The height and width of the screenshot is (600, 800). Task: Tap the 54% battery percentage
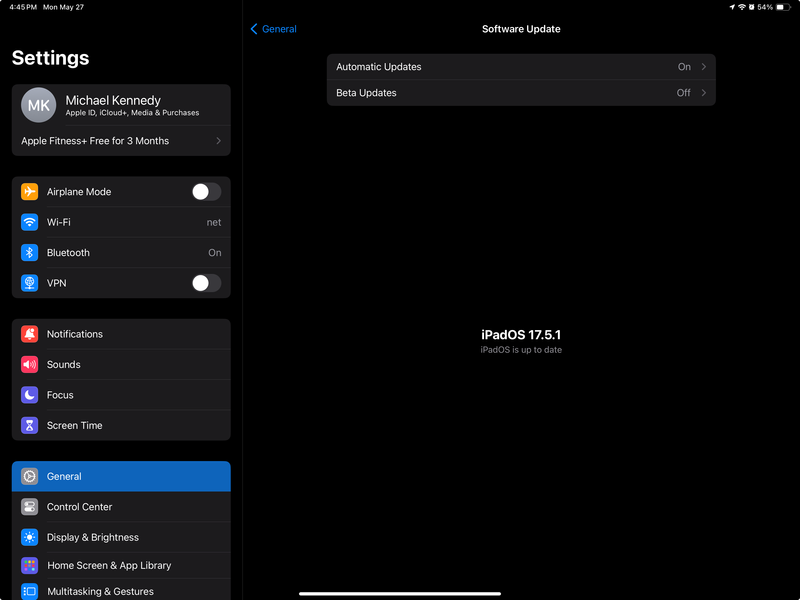765,7
